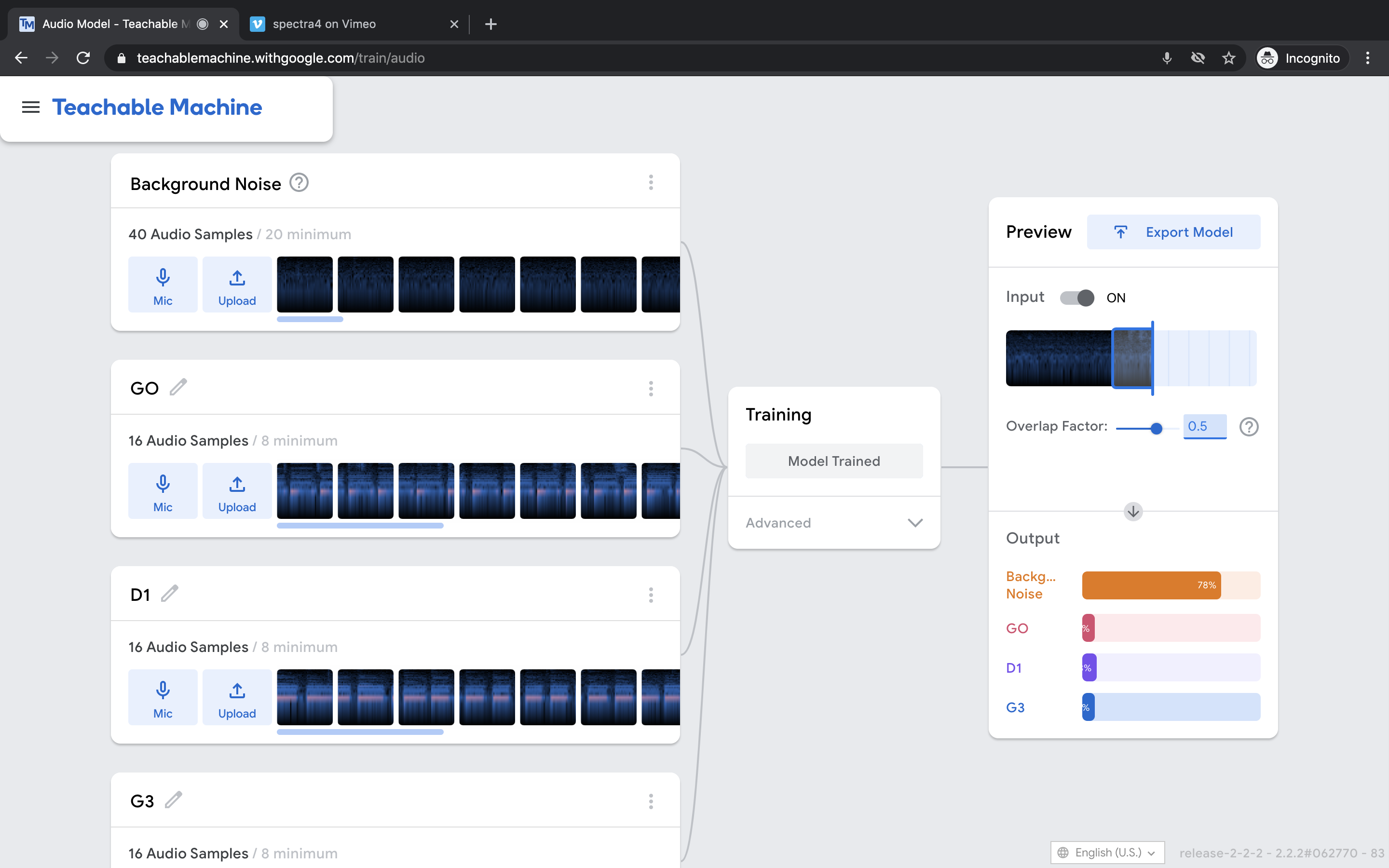
Task: Click the Mic button in Background Noise
Action: [x=163, y=285]
